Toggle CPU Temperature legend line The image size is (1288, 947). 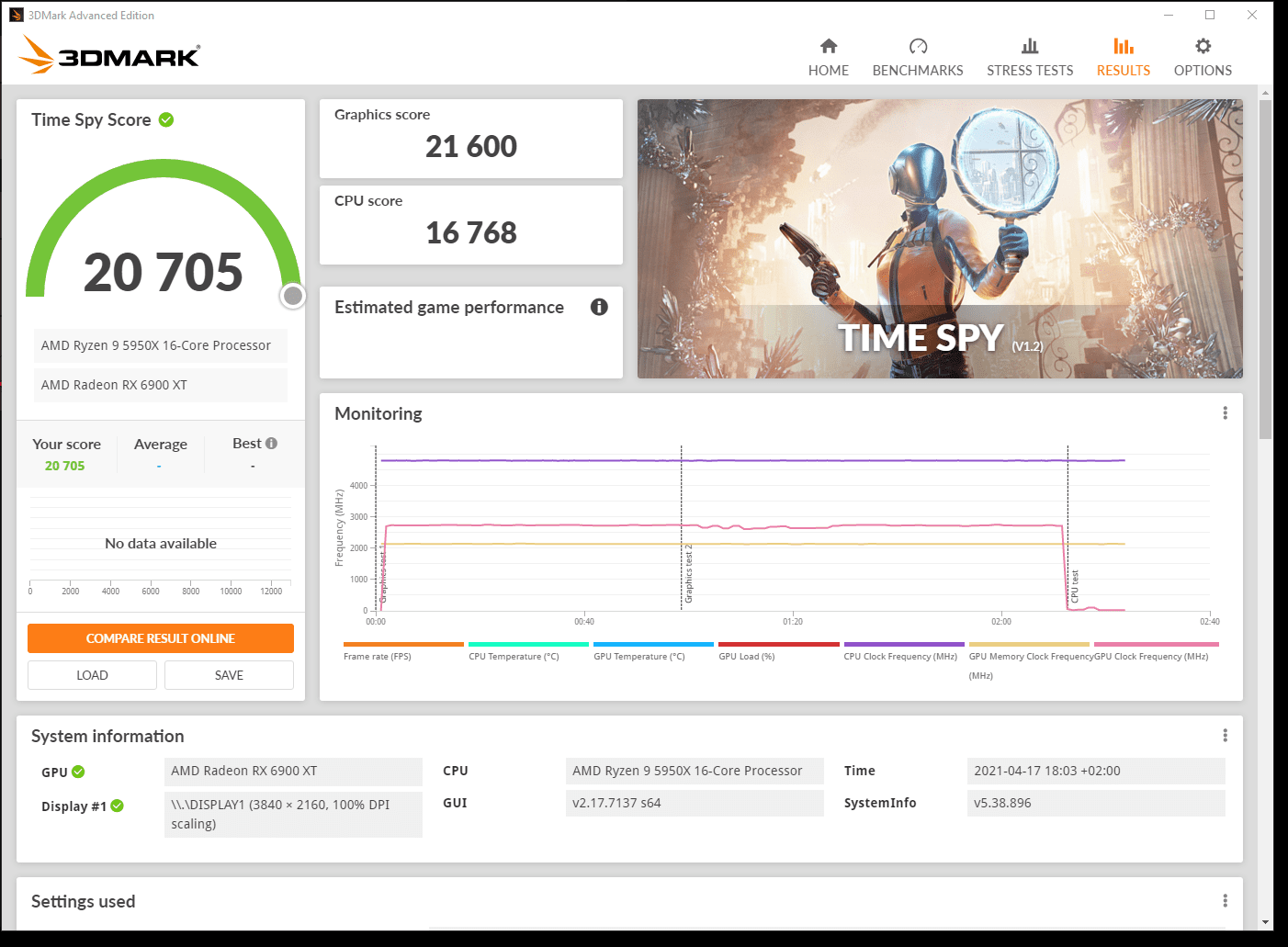pyautogui.click(x=528, y=650)
